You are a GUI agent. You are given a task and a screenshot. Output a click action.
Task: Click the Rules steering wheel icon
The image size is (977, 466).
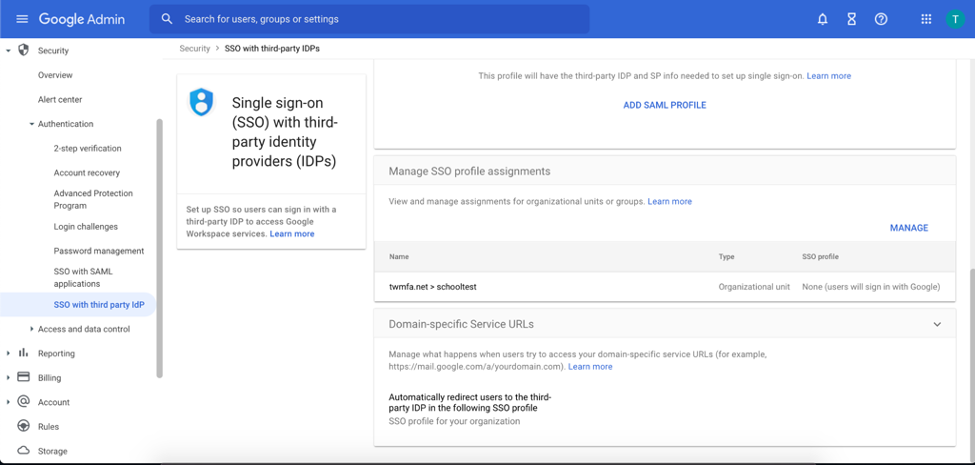coord(24,426)
